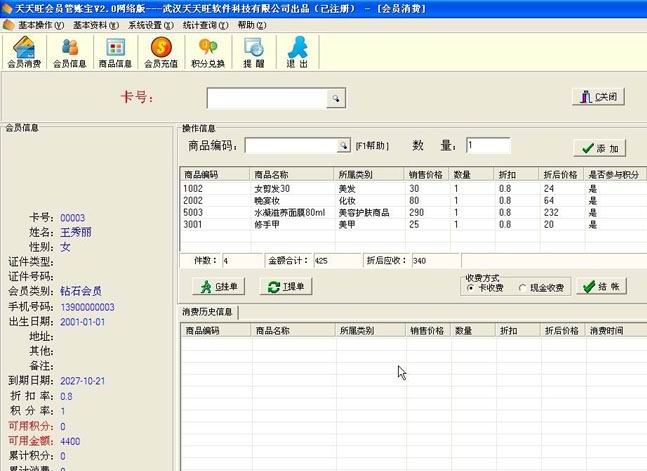Image resolution: width=647 pixels, height=471 pixels.
Task: Open 会员充值 toolbar icon
Action: click(x=161, y=52)
